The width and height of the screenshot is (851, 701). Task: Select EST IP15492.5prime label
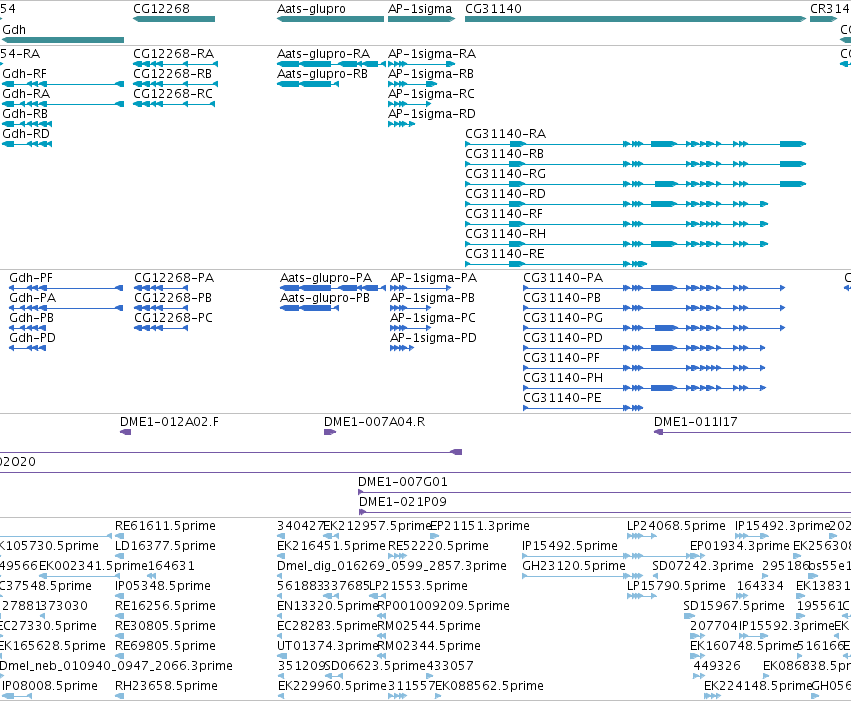[x=570, y=546]
